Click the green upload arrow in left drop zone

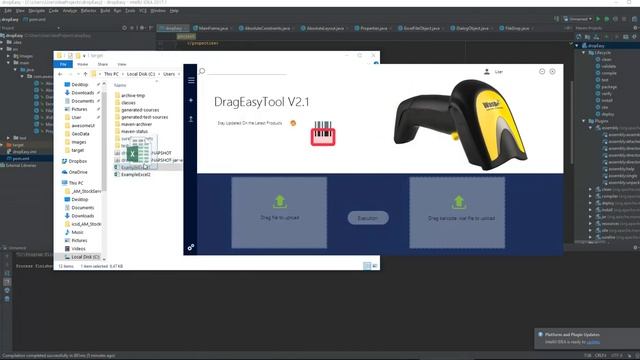tap(280, 201)
